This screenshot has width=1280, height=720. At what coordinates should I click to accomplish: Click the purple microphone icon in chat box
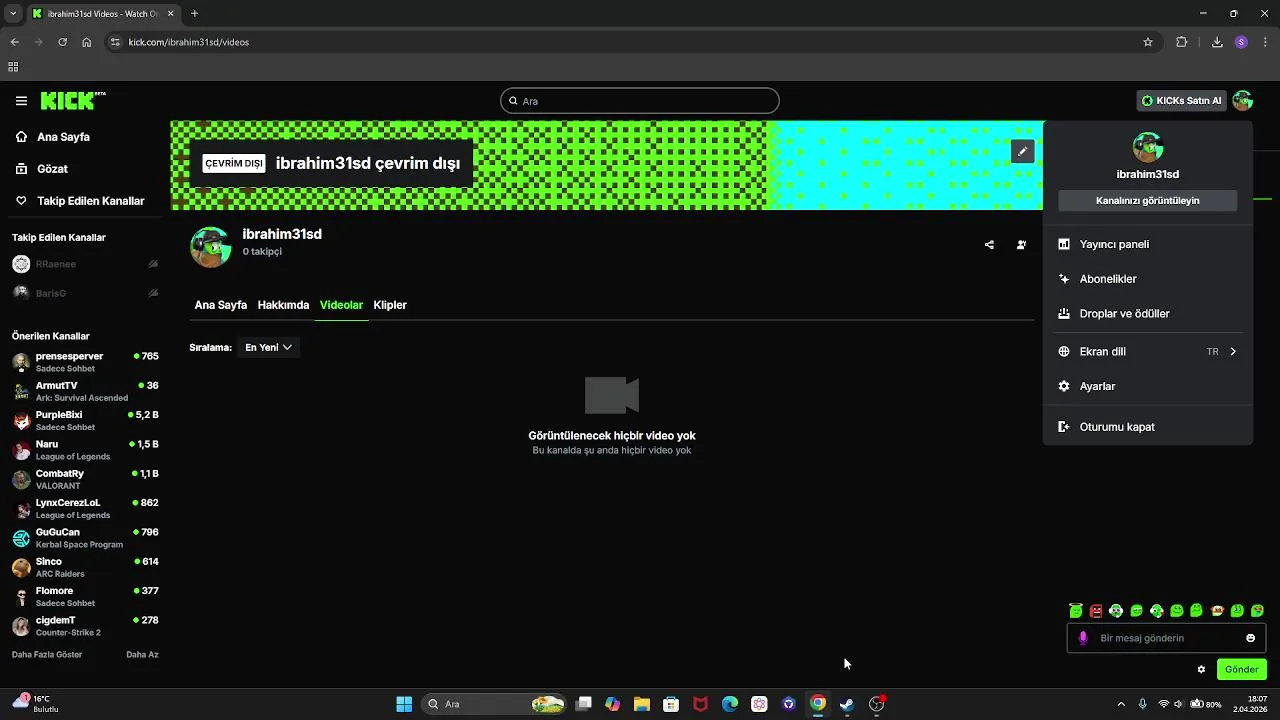pos(1082,638)
